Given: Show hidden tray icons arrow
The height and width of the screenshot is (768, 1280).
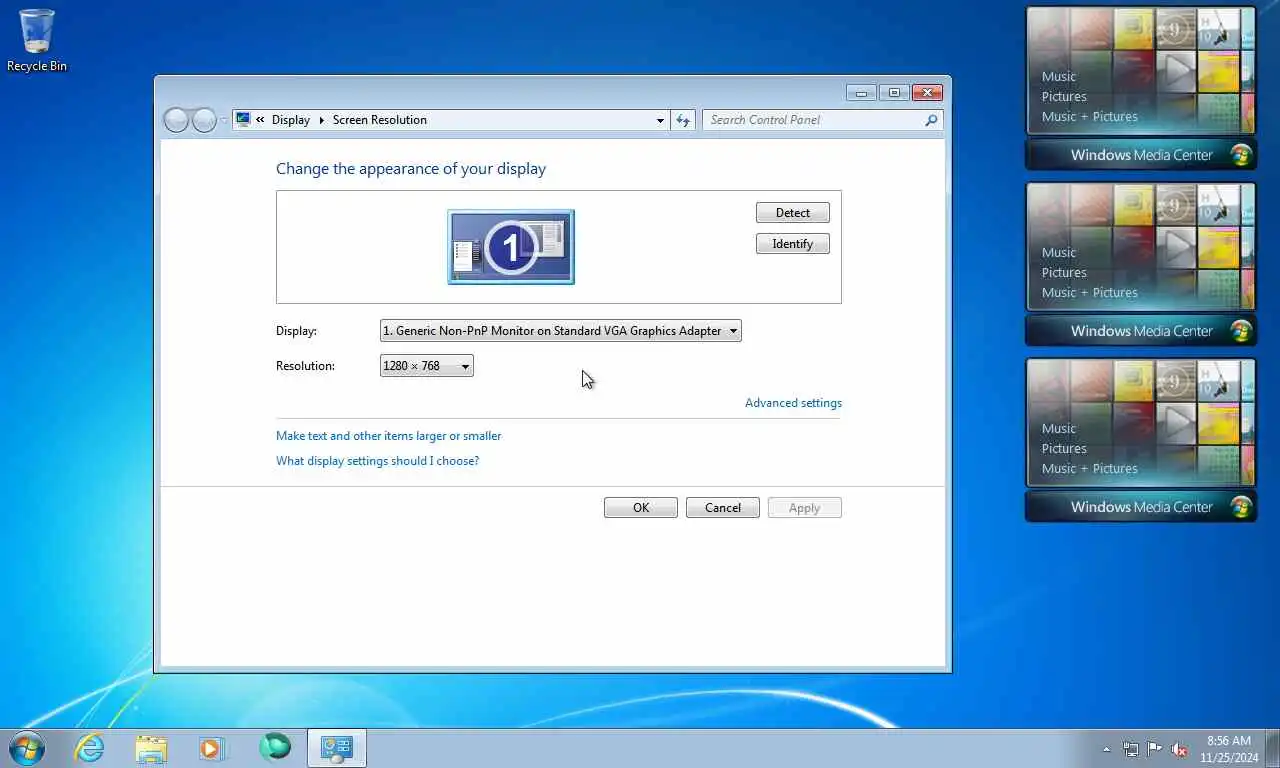Looking at the screenshot, I should click(1106, 749).
